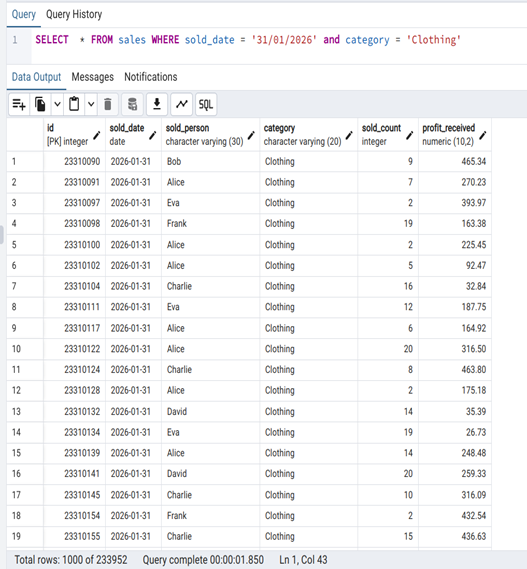Click edit pencil icon in sold_person column
The width and height of the screenshot is (527, 569).
pos(251,135)
